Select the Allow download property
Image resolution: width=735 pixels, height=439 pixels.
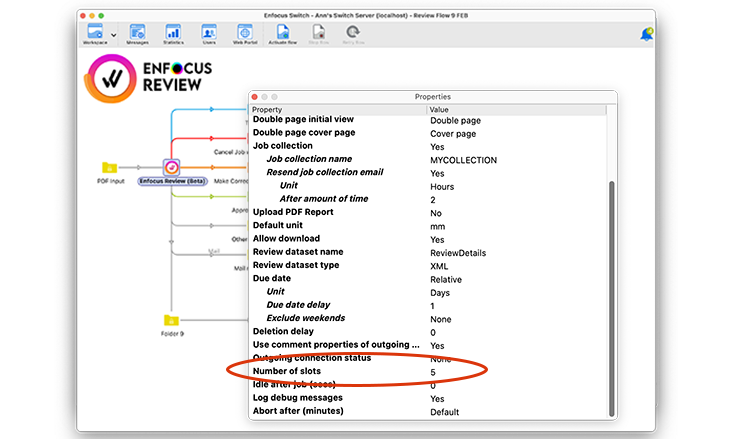pyautogui.click(x=286, y=238)
